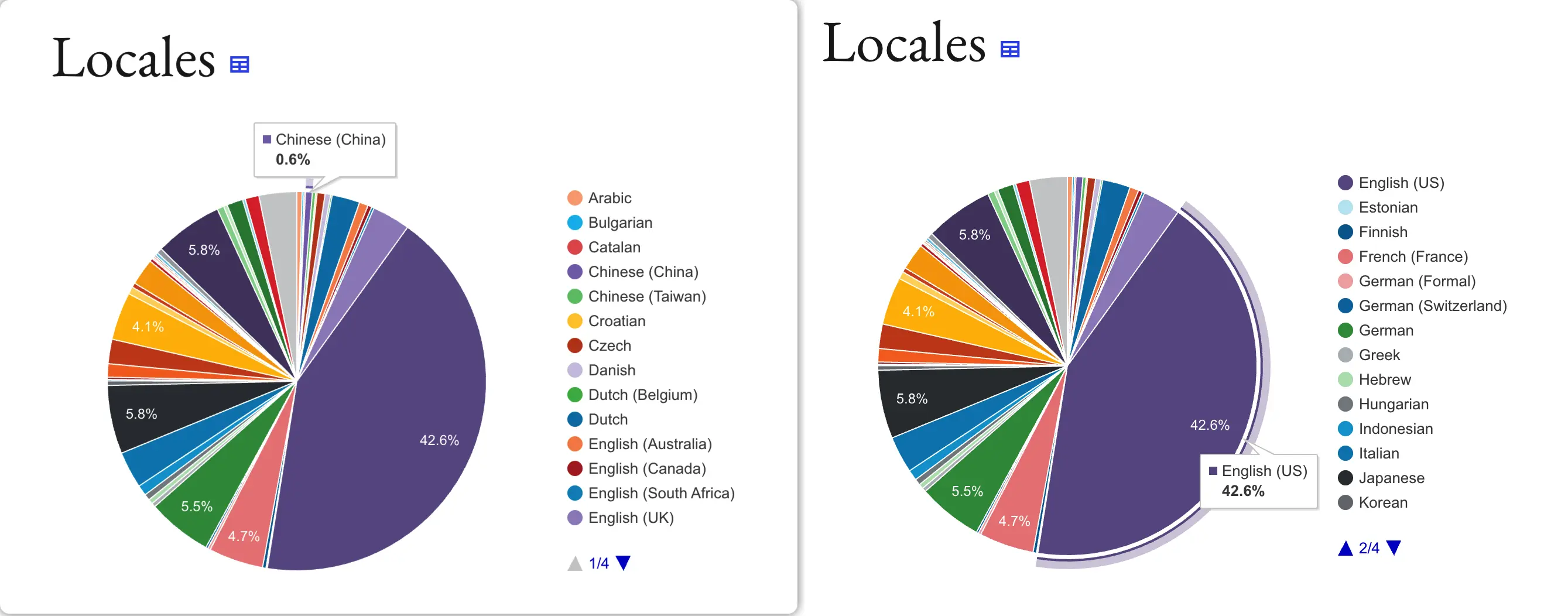Select English (UK) legend entry
This screenshot has width=1568, height=616.
[621, 518]
